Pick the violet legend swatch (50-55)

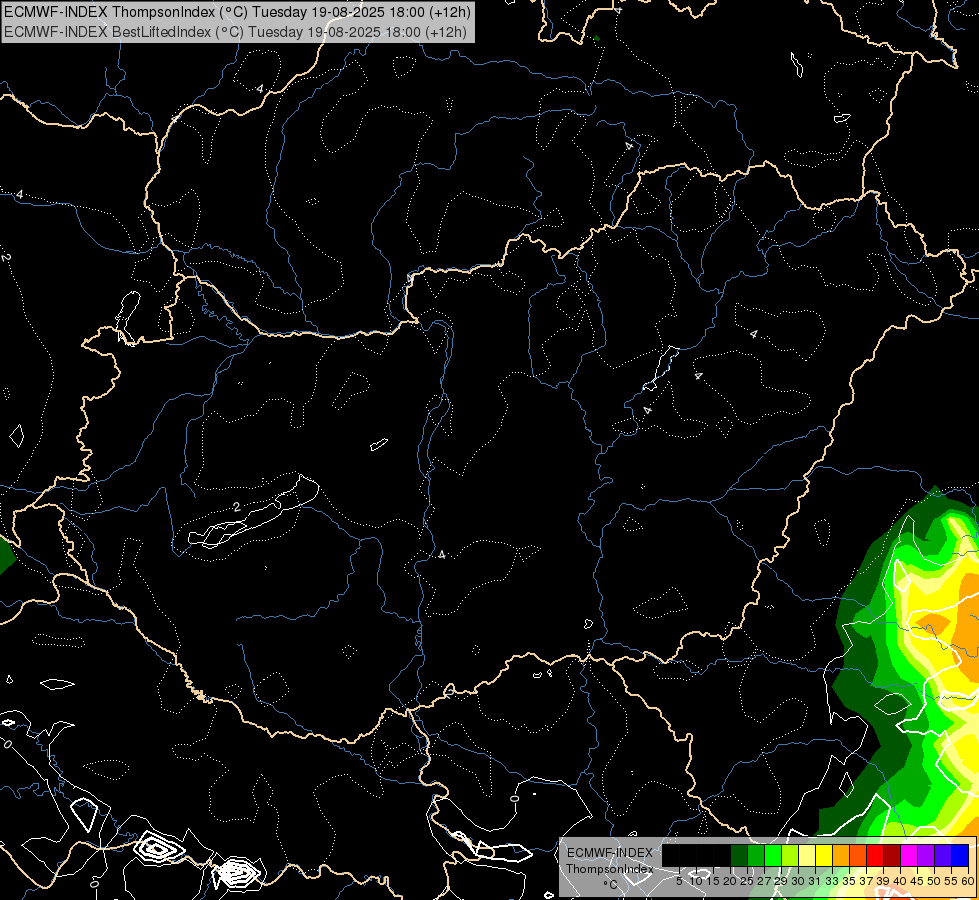pyautogui.click(x=943, y=855)
